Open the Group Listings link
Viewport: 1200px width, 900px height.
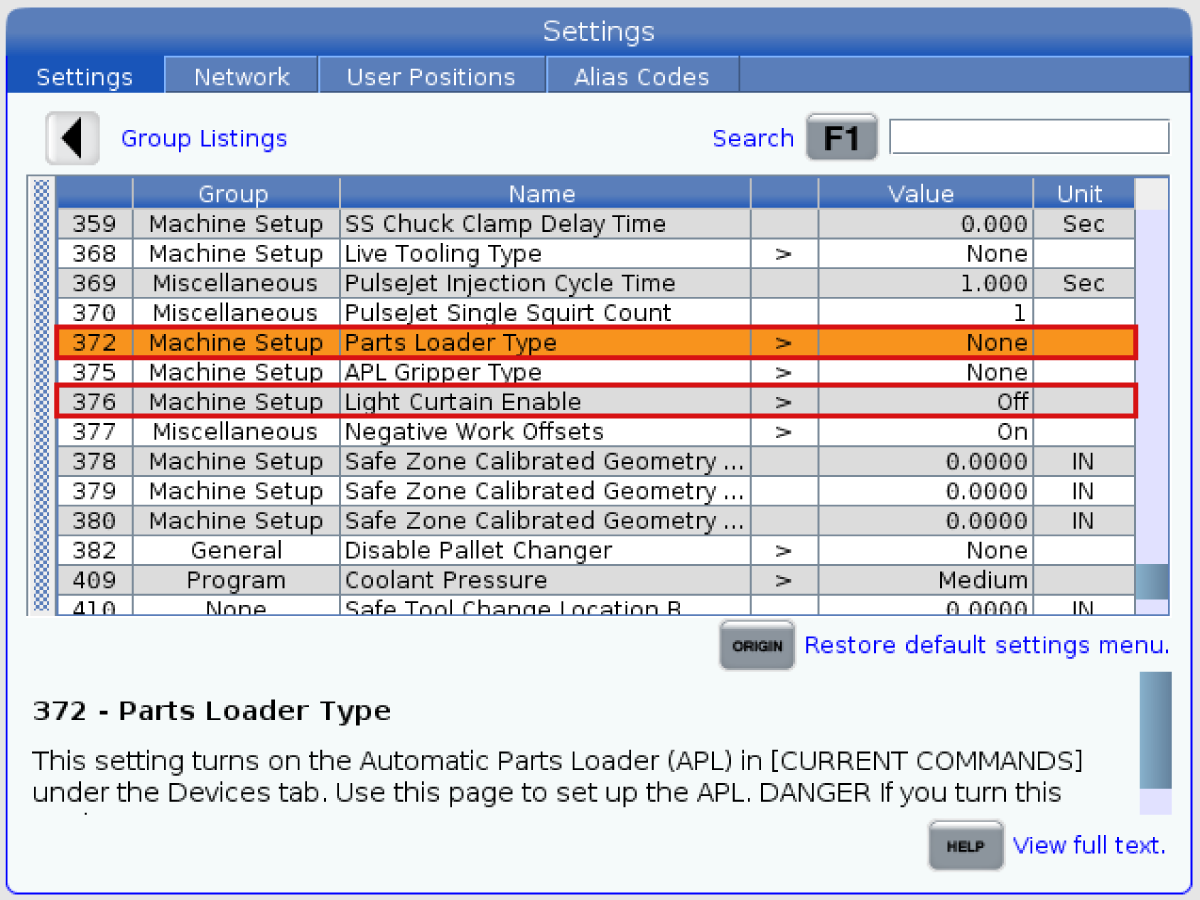[204, 138]
